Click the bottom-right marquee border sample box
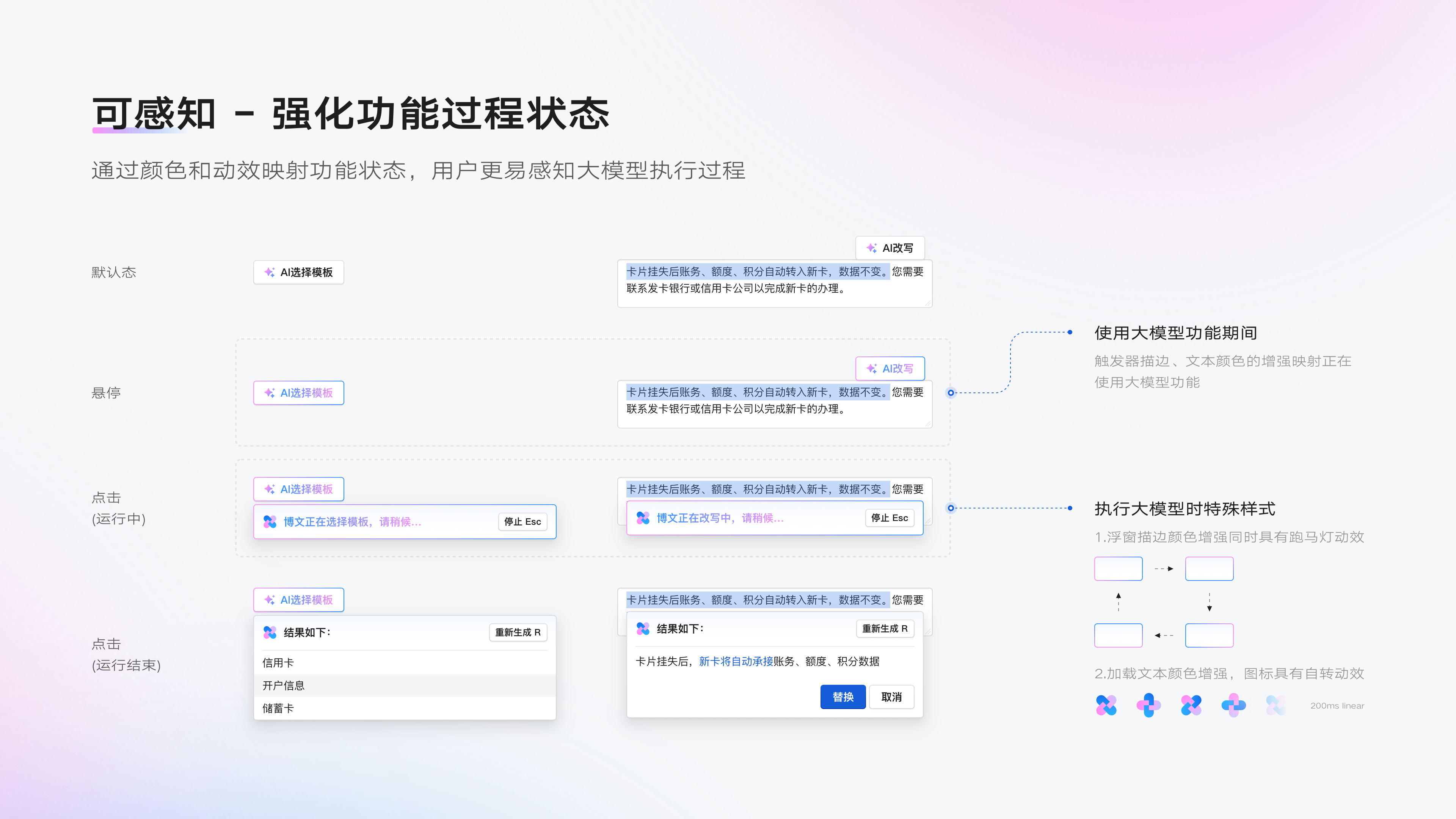This screenshot has height=819, width=1456. point(1209,635)
